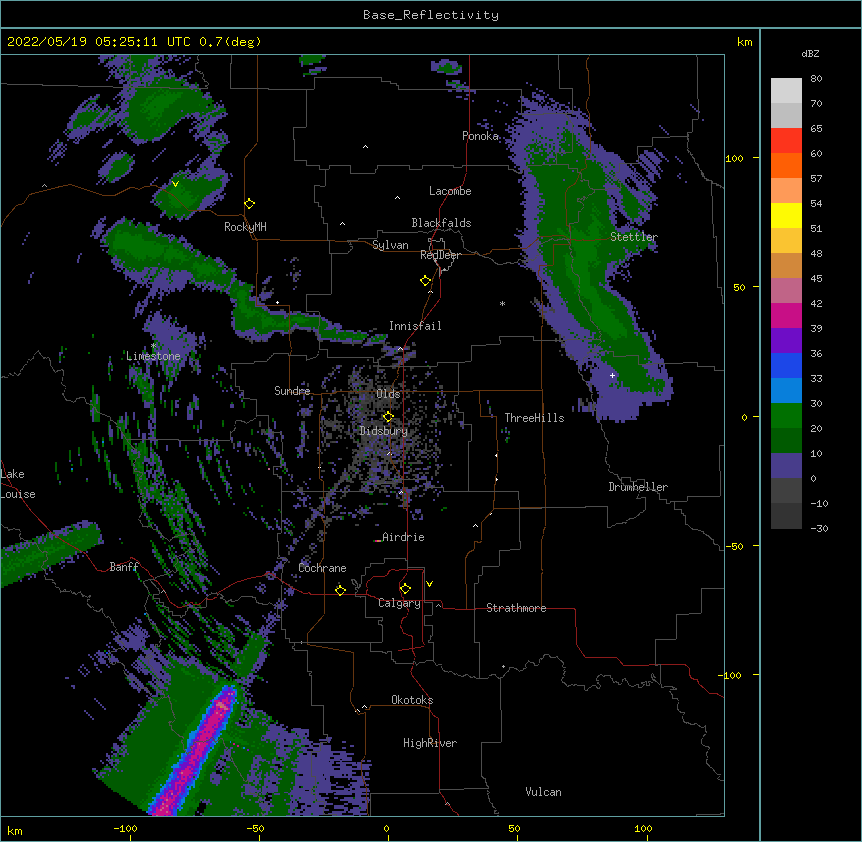
Task: Click the Drumheller city label
Action: pyautogui.click(x=638, y=487)
